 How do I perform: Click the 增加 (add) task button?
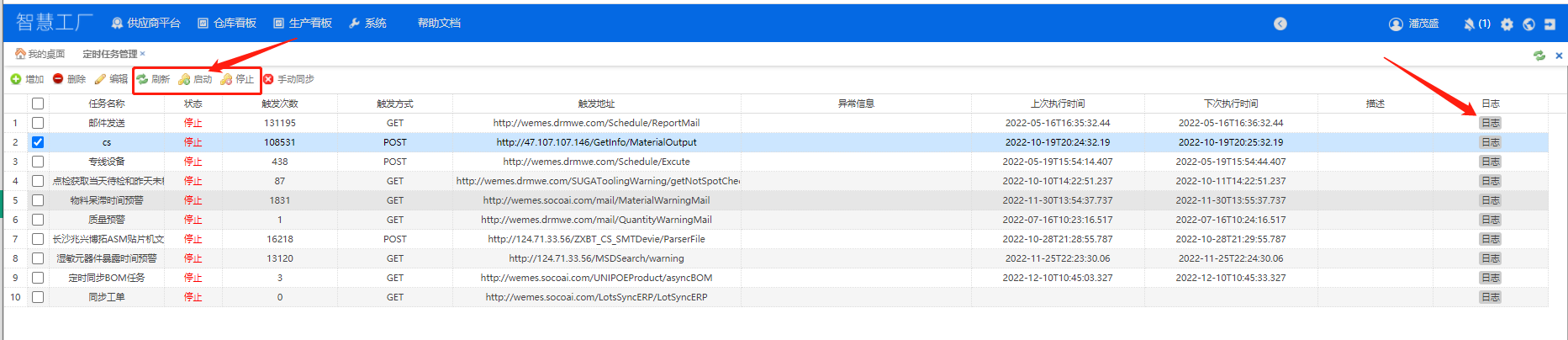click(x=27, y=79)
